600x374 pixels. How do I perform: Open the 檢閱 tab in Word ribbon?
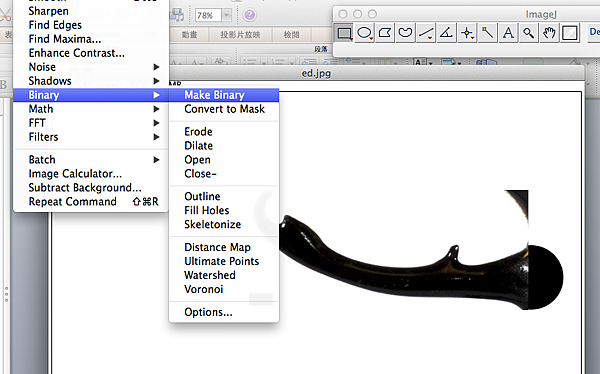[292, 35]
